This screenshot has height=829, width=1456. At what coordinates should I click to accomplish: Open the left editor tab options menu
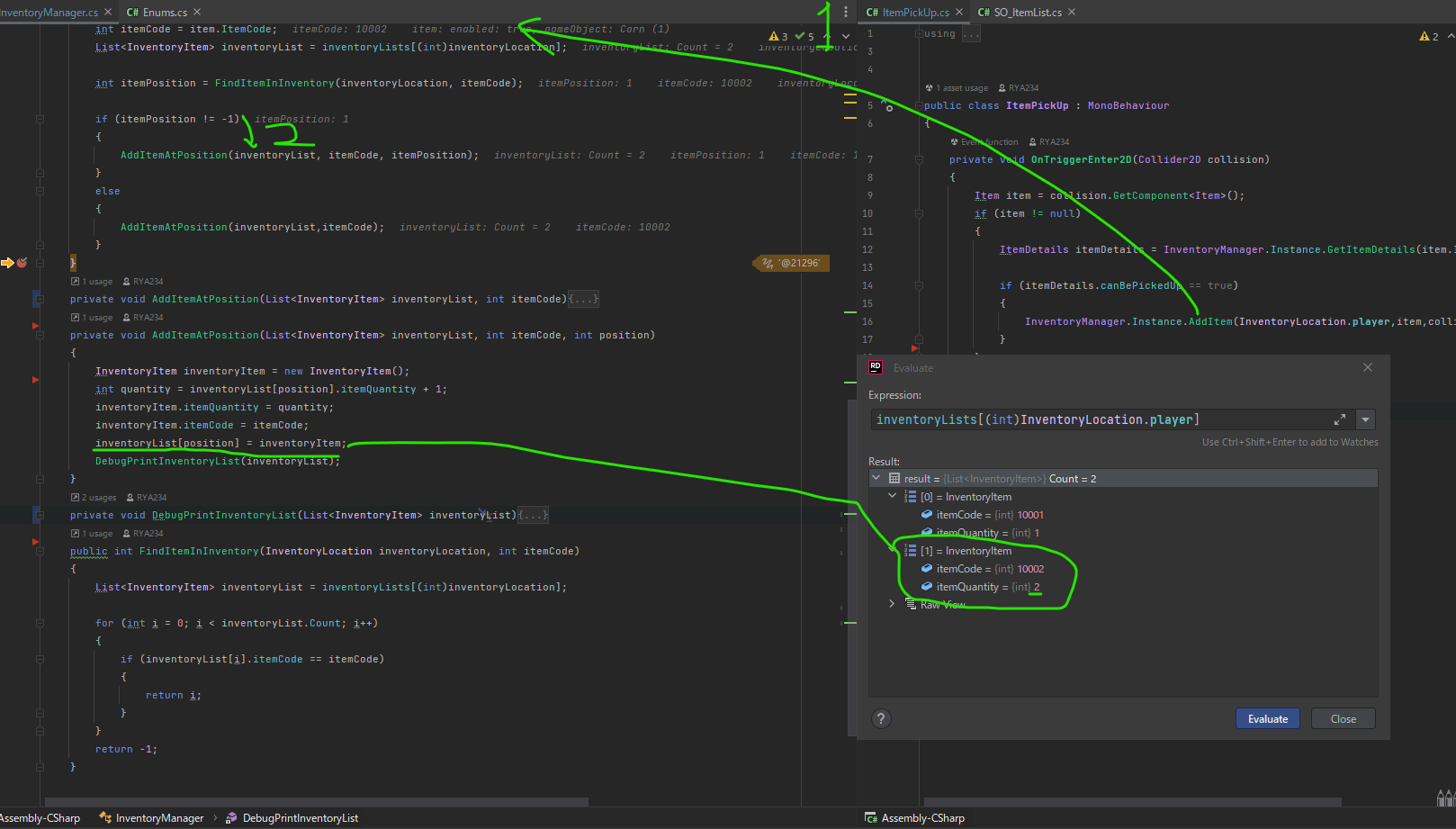[846, 12]
